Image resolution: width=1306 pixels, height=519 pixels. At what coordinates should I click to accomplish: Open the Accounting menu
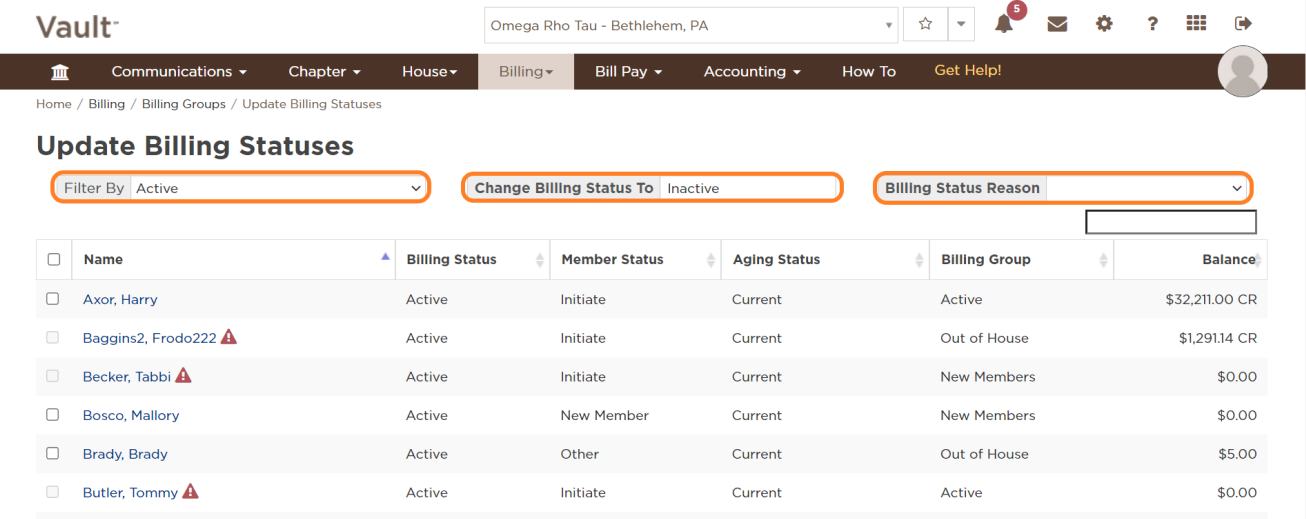click(752, 72)
